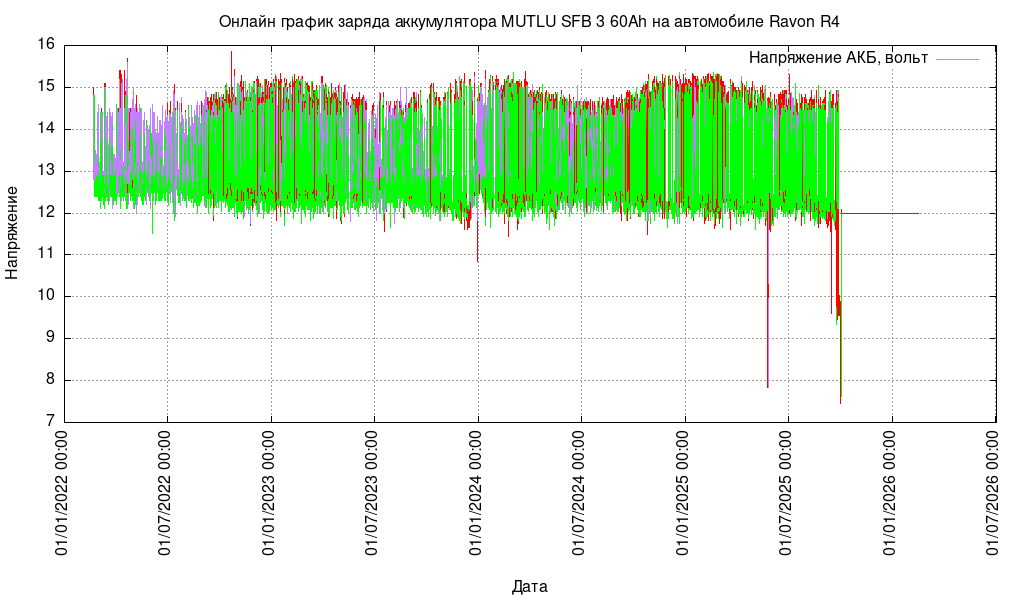
Task: Click the legend line sample next to the label
Action: 957,59
